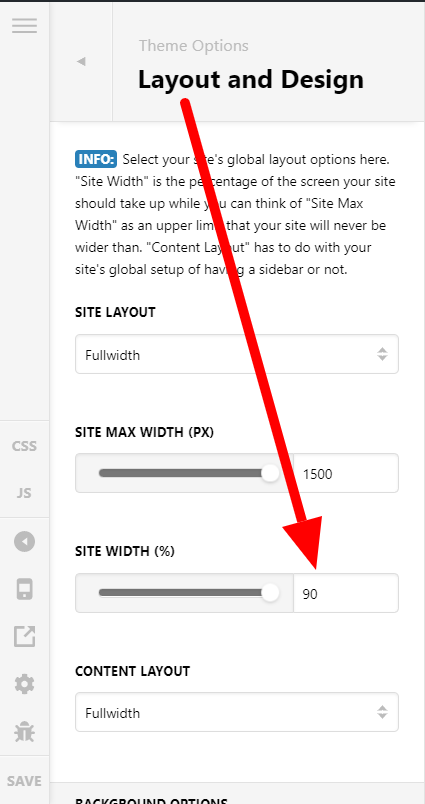This screenshot has height=804, width=425.
Task: Open the JS editor
Action: pyautogui.click(x=25, y=493)
